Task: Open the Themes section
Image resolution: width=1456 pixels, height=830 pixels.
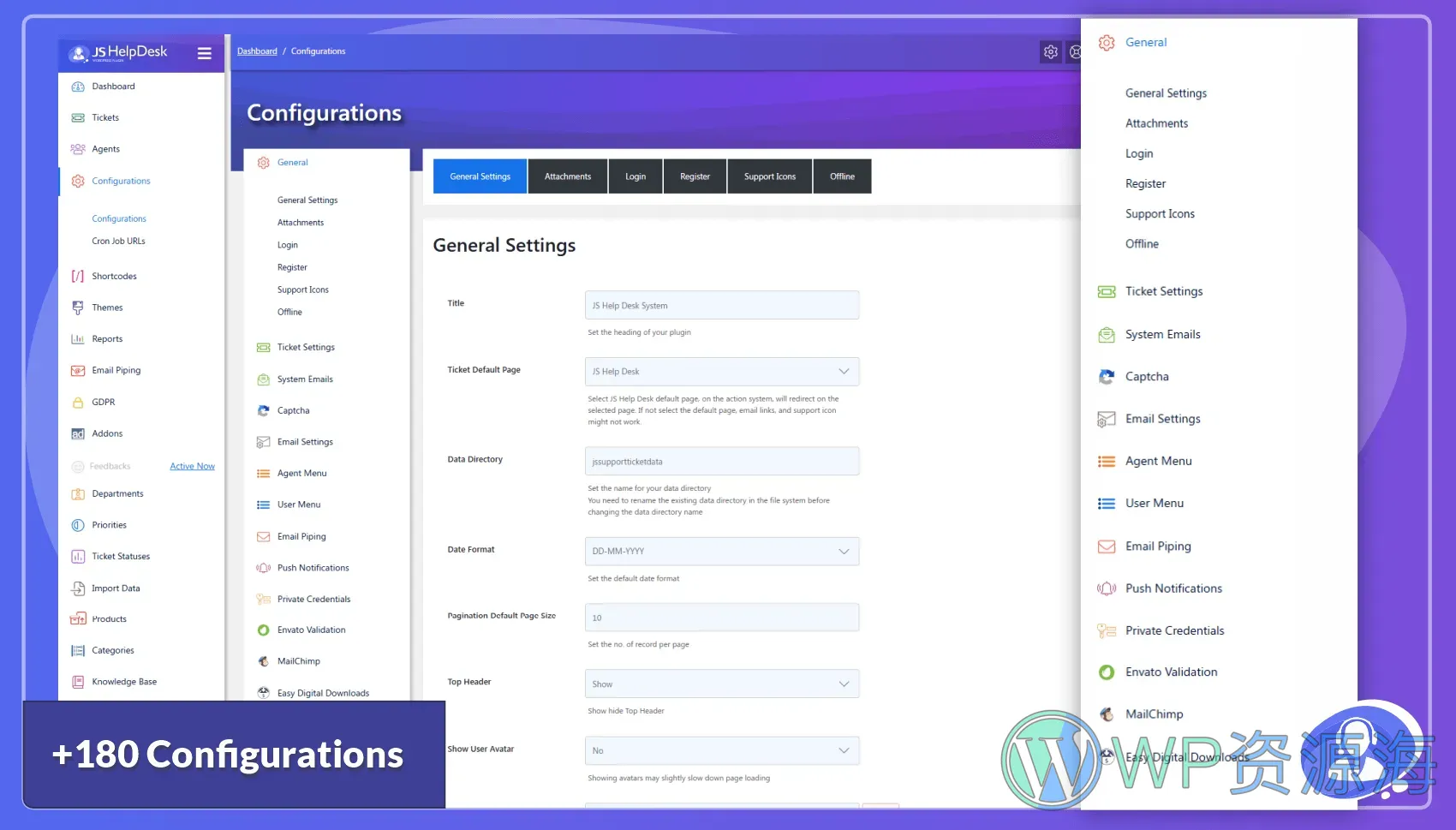Action: point(107,307)
